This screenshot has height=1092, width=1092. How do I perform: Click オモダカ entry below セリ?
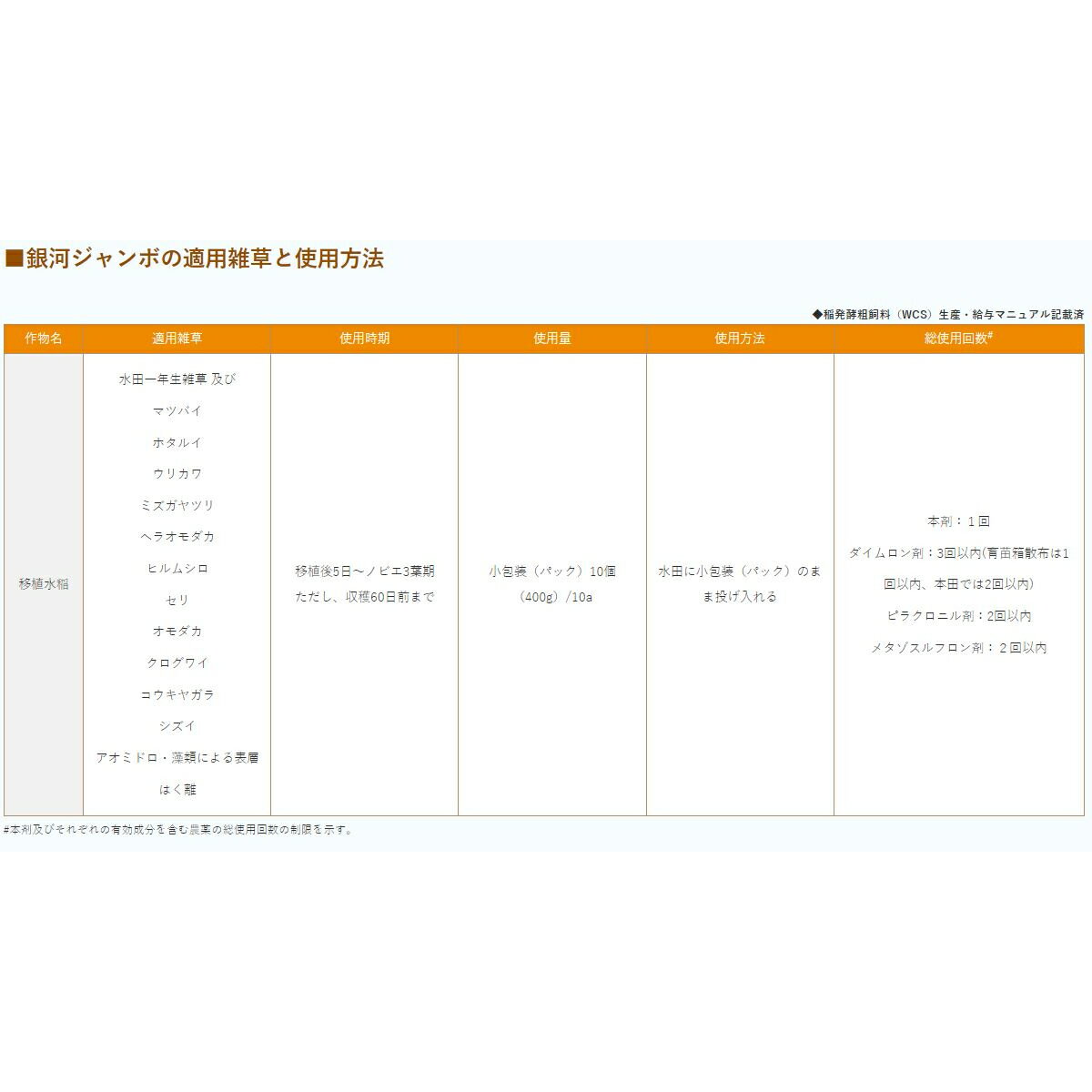click(177, 631)
